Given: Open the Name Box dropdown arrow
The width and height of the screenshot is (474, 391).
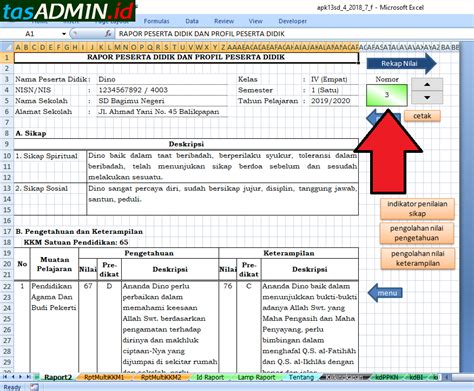Looking at the screenshot, I should tap(64, 34).
